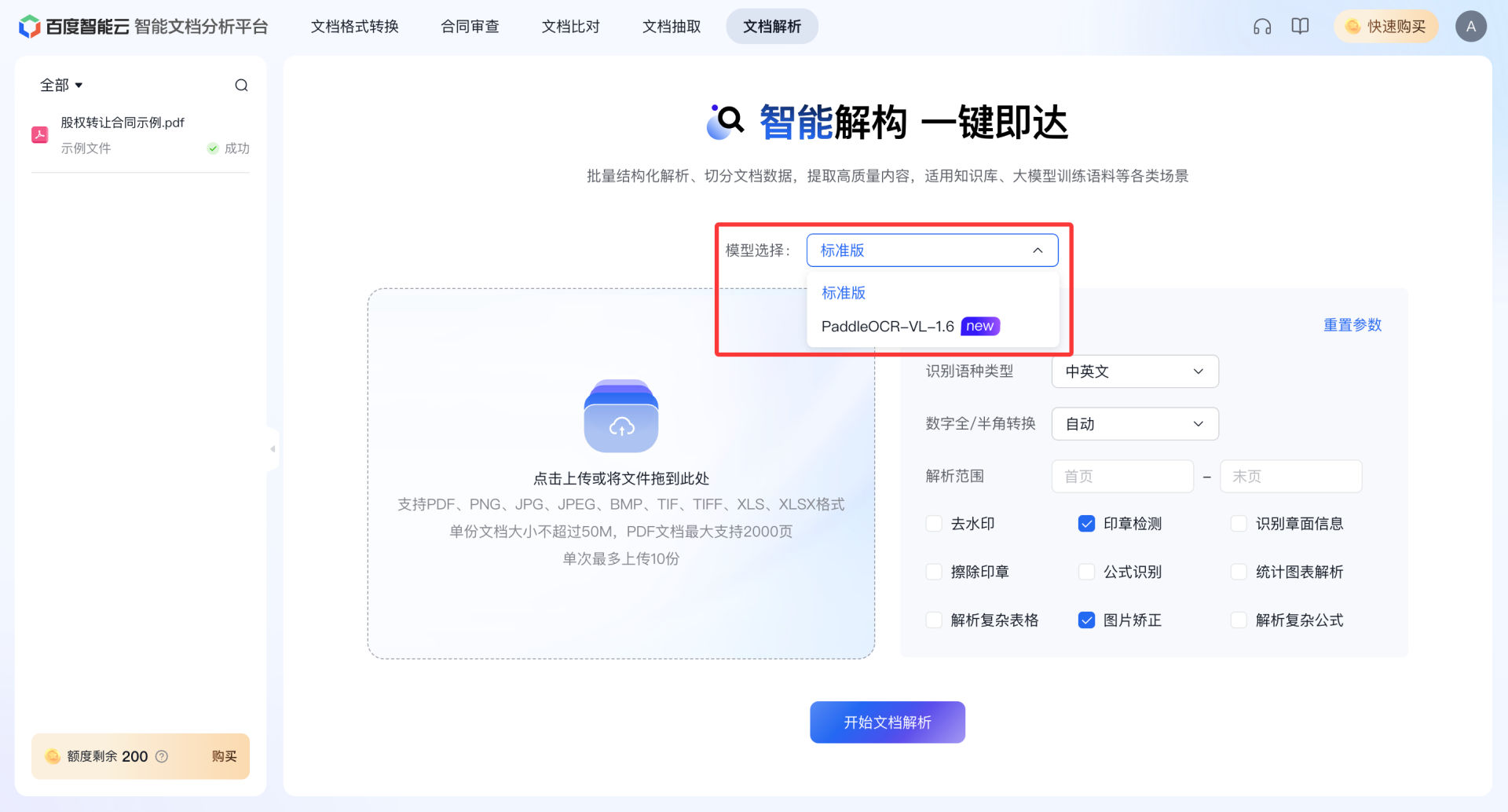Select PaddleOCR-VL-1.6 model option

pyautogui.click(x=932, y=327)
